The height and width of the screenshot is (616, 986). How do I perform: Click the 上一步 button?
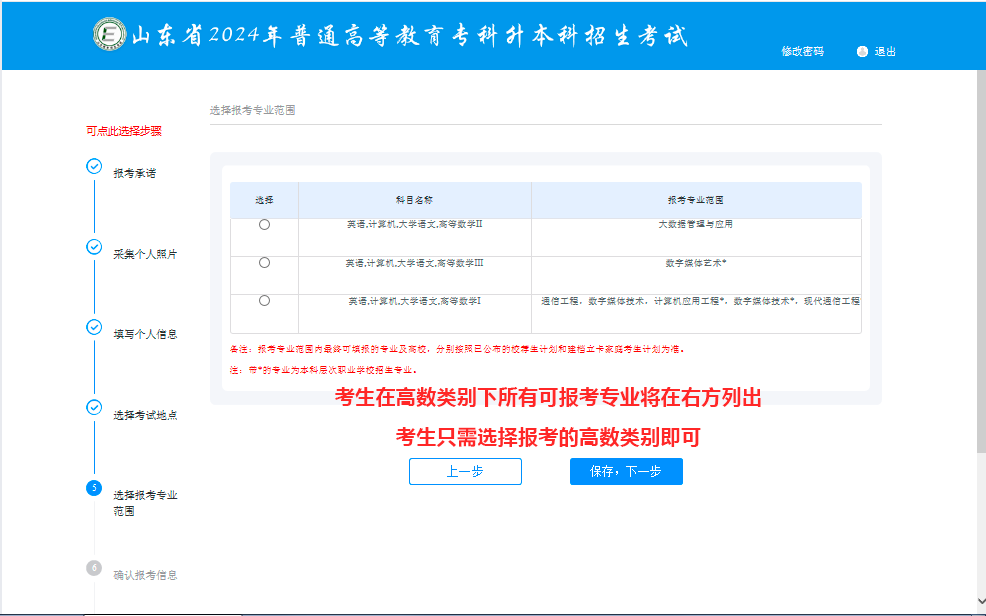point(465,471)
